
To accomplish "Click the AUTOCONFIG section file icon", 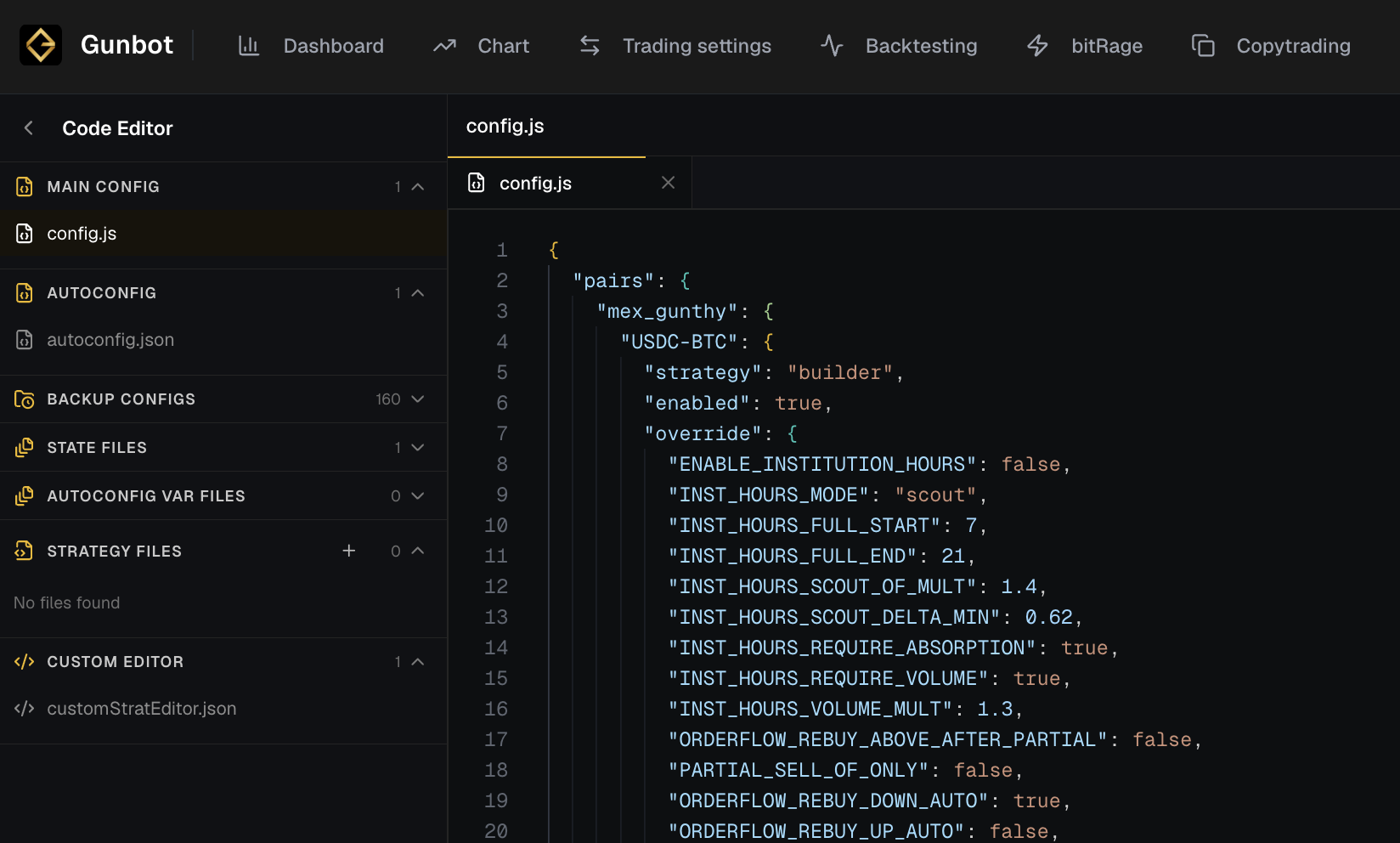I will point(25,293).
